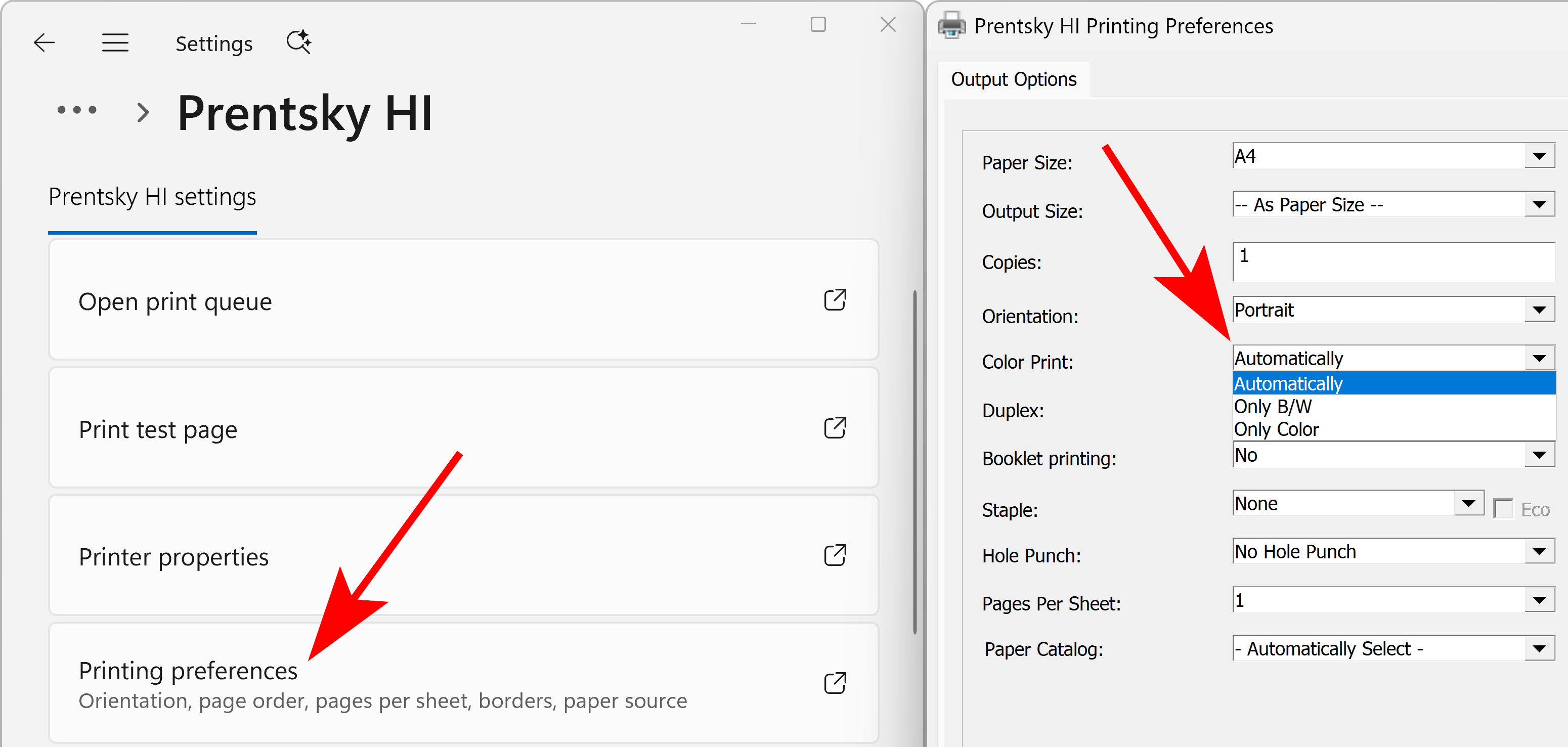Open the breadcrumb ellipsis in Settings

(77, 110)
